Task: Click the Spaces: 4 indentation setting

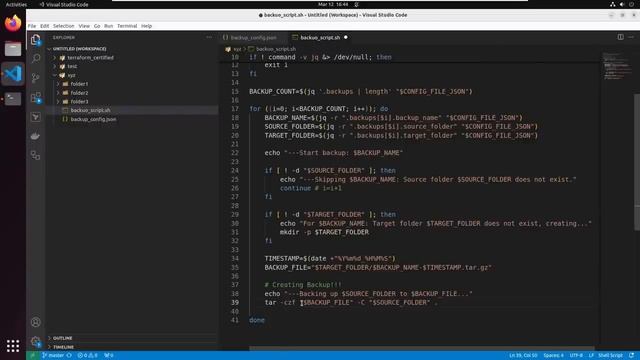Action: (553, 355)
